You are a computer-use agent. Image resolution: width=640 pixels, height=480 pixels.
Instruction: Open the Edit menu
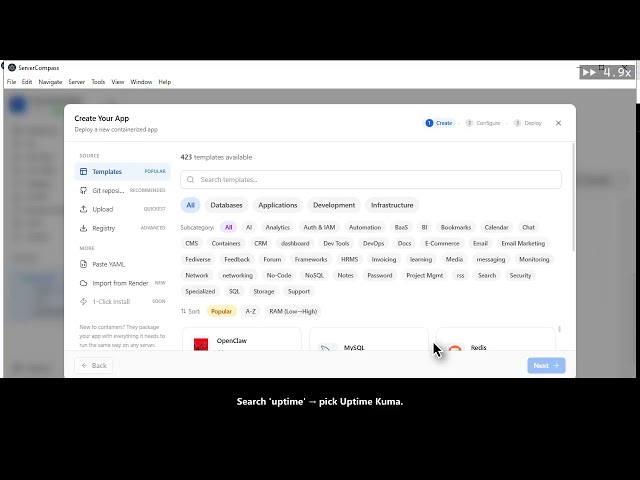pyautogui.click(x=27, y=82)
